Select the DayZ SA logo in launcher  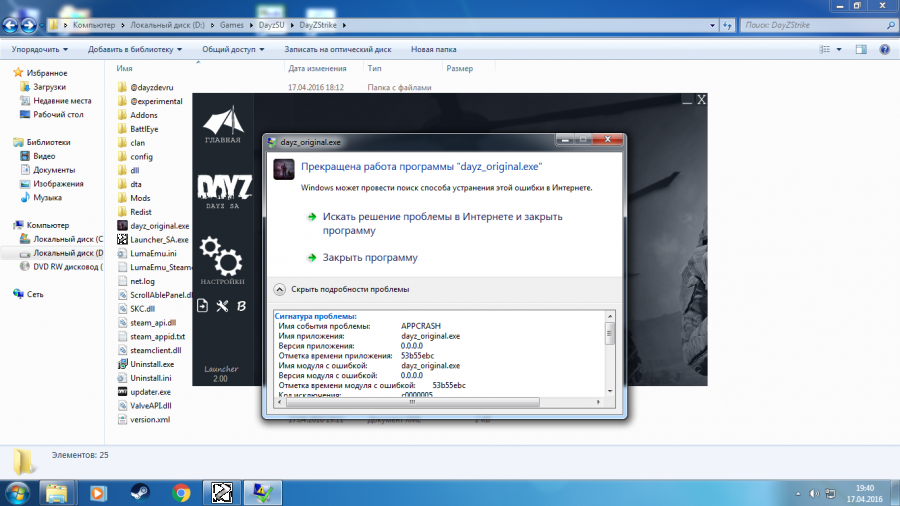[224, 191]
